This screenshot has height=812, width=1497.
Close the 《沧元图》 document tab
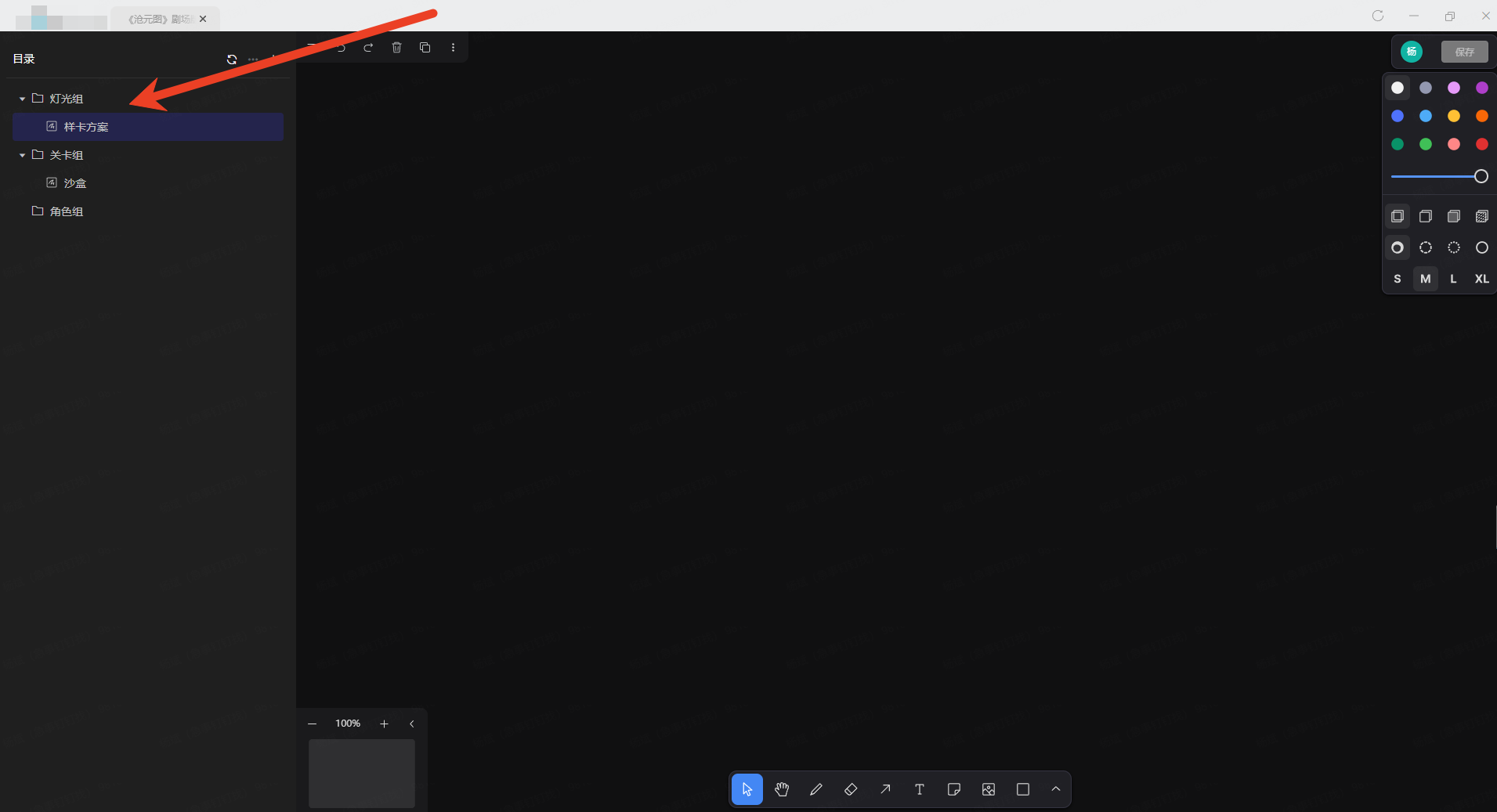click(x=203, y=19)
